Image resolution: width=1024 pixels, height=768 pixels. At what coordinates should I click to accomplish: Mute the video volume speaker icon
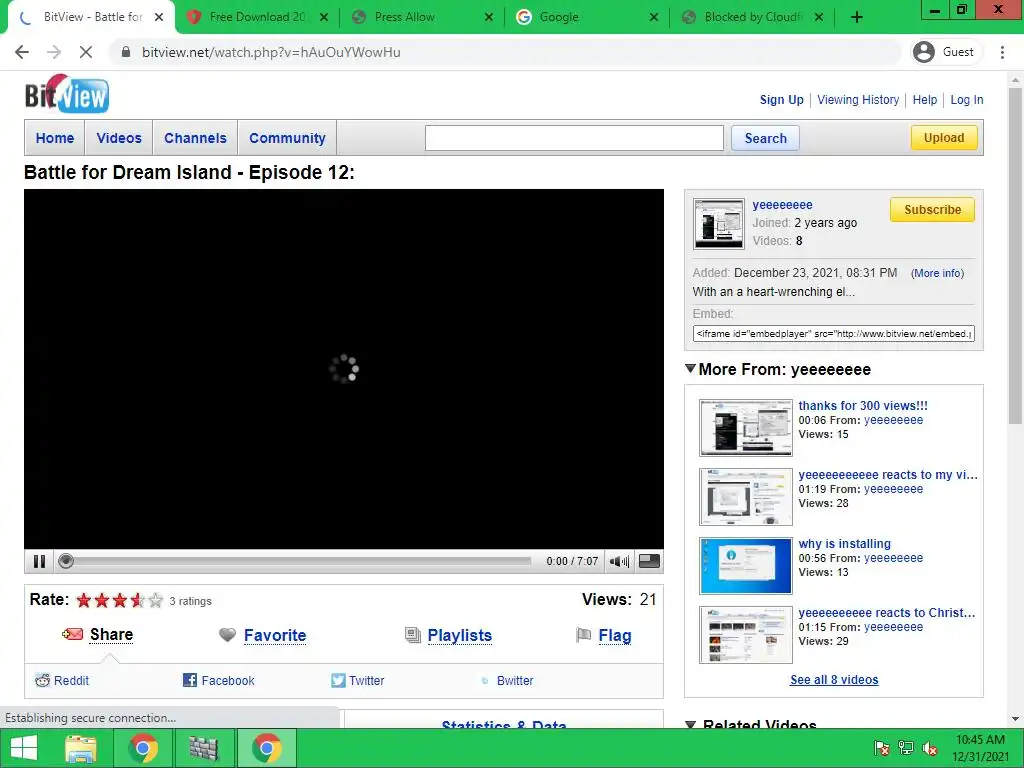618,561
